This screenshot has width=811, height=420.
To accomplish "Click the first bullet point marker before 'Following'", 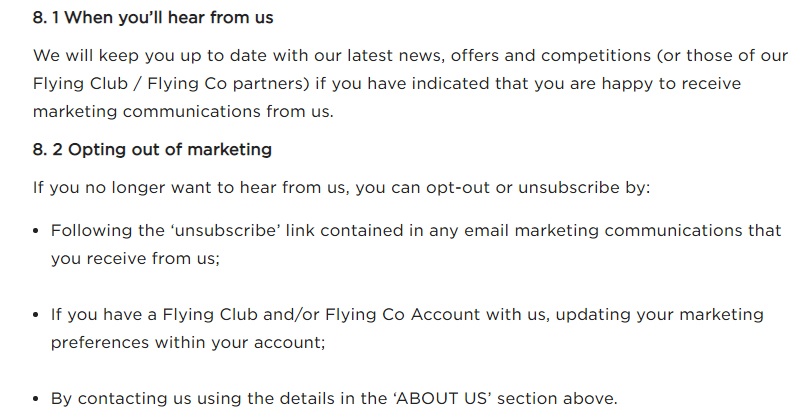I will click(x=36, y=231).
